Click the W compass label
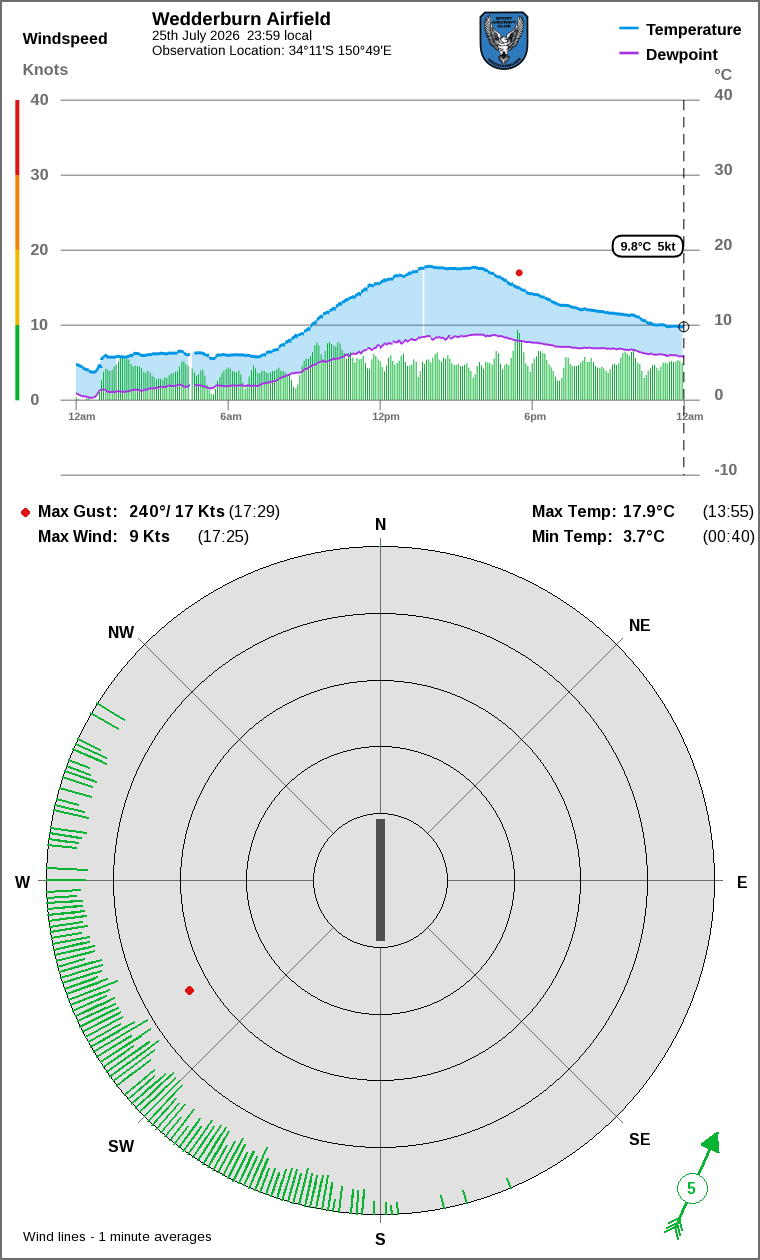This screenshot has height=1260, width=760. pos(22,882)
